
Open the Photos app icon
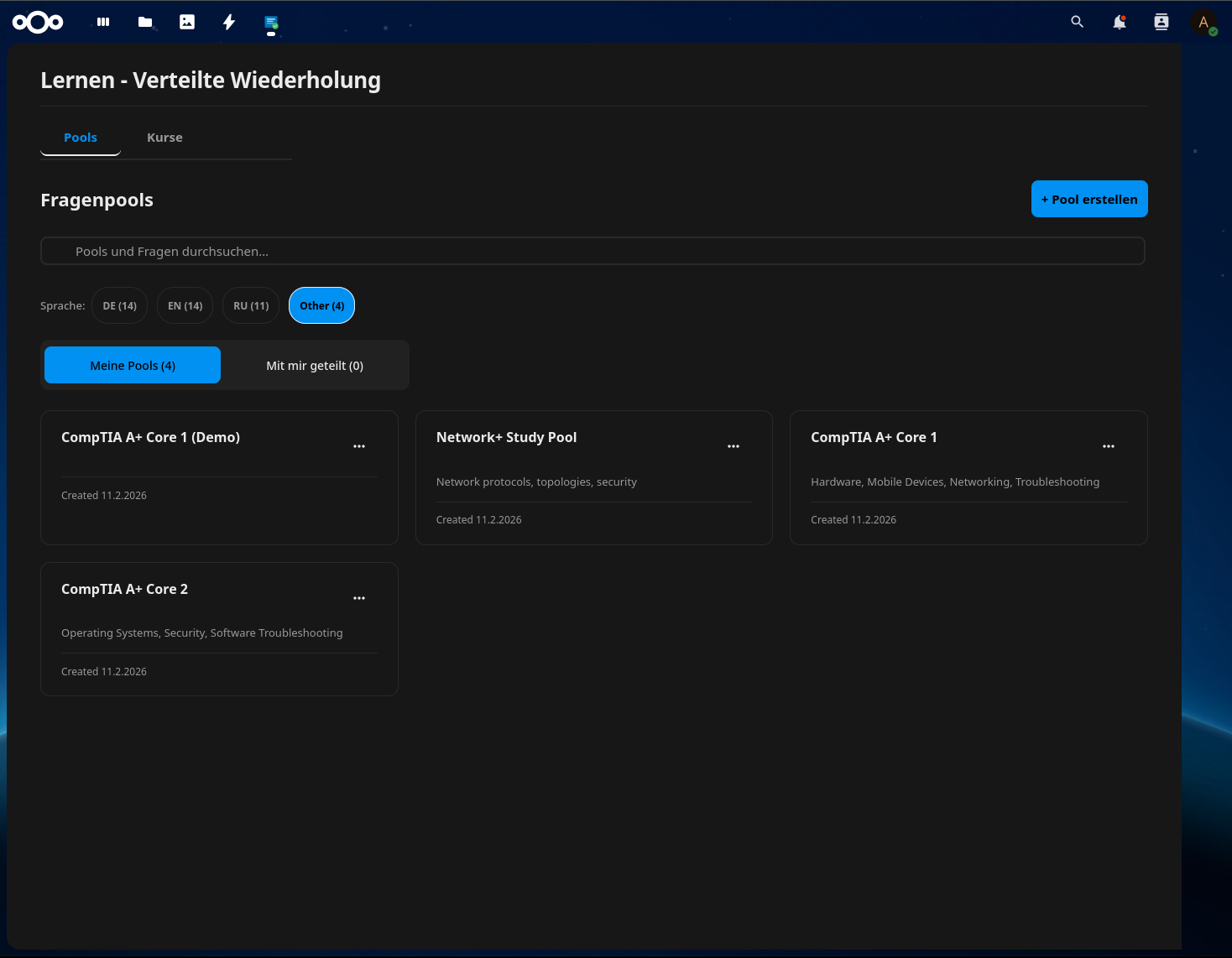[186, 22]
